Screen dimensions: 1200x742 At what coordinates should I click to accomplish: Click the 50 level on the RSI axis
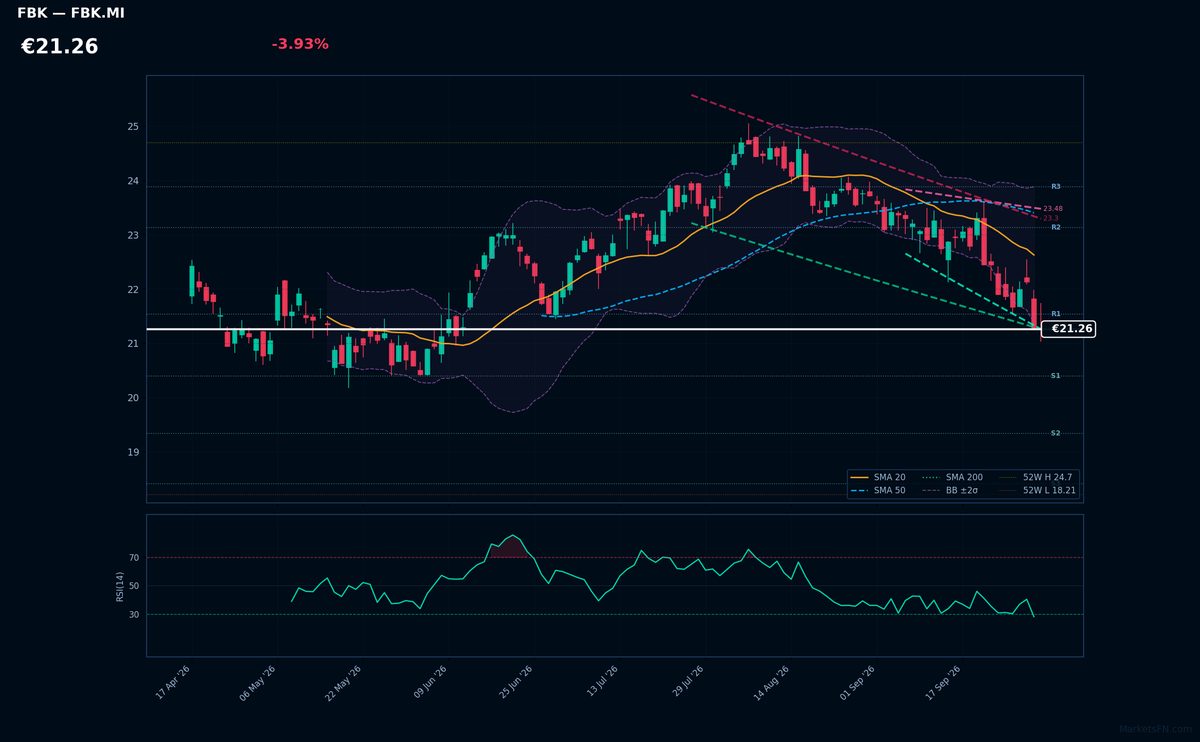click(134, 586)
